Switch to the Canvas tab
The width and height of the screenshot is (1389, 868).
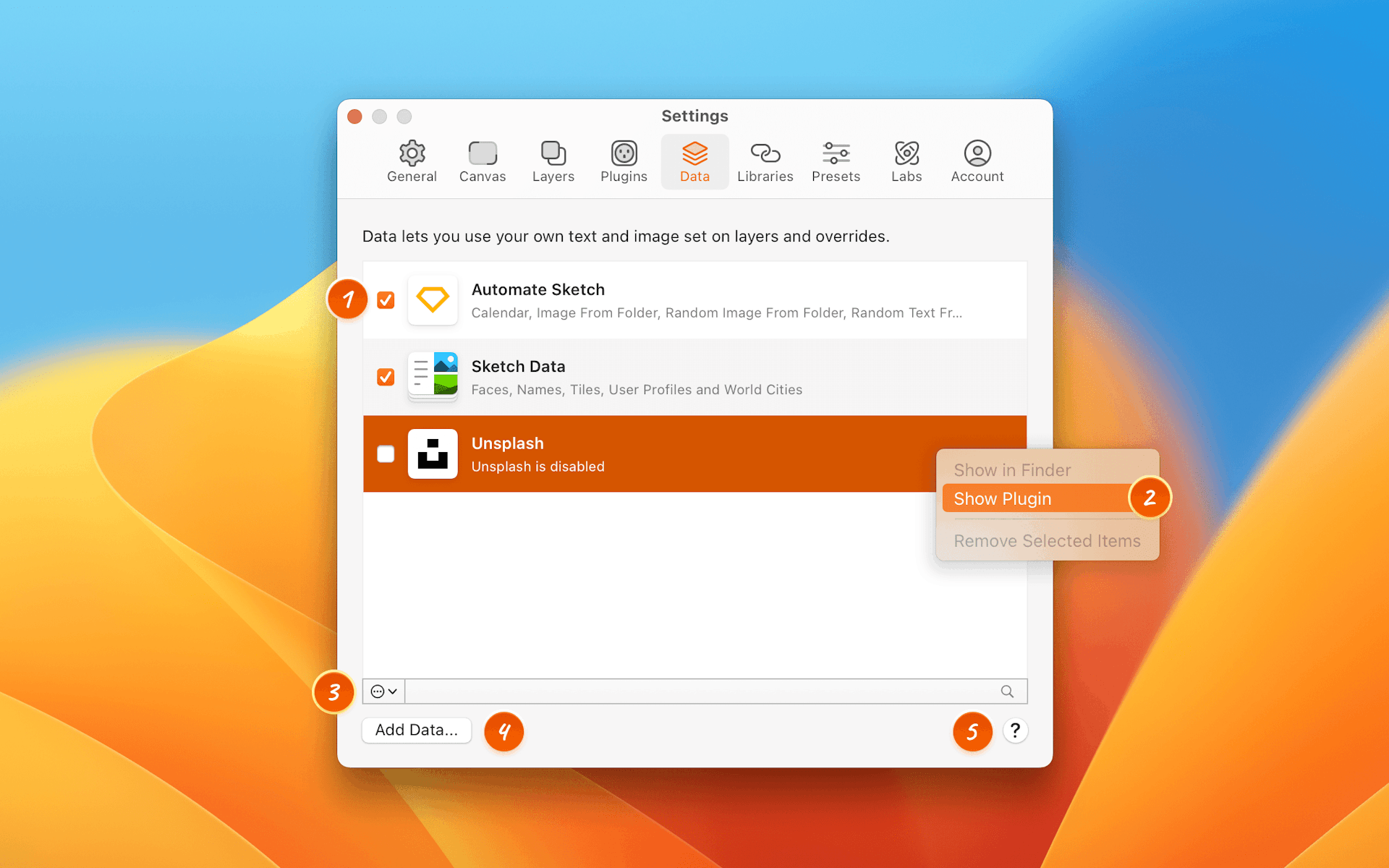point(483,162)
